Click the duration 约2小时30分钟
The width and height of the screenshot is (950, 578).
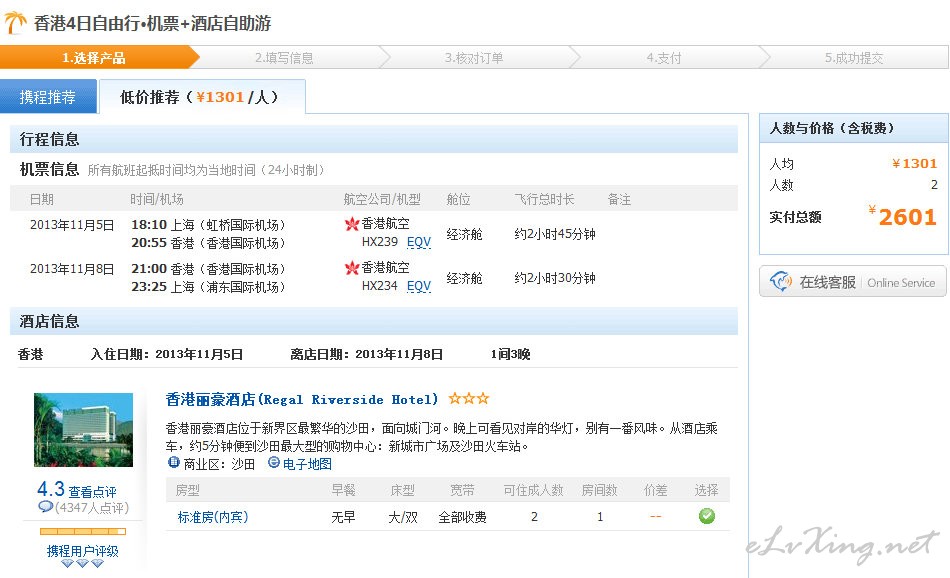(x=555, y=278)
